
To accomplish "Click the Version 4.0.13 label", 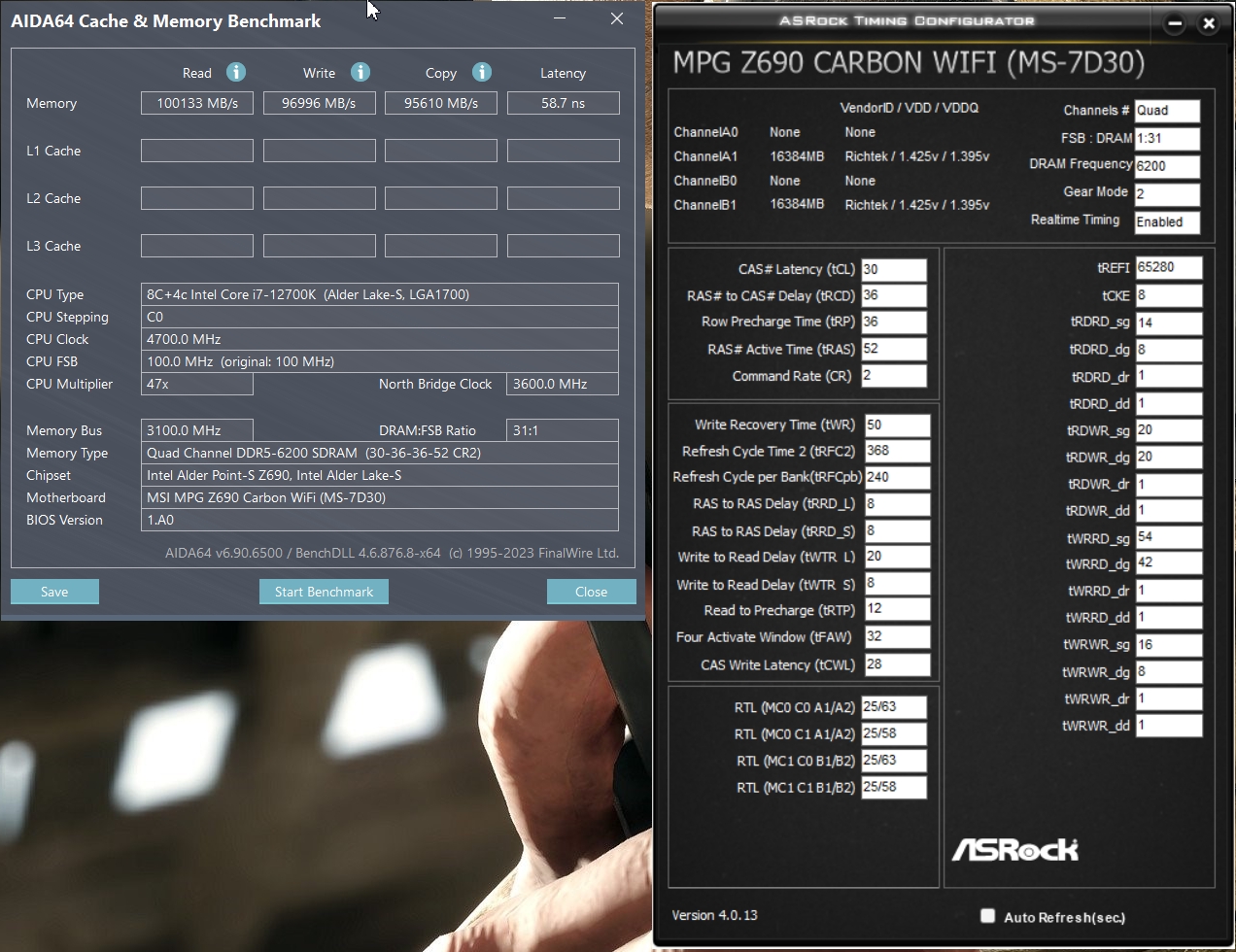I will point(714,915).
